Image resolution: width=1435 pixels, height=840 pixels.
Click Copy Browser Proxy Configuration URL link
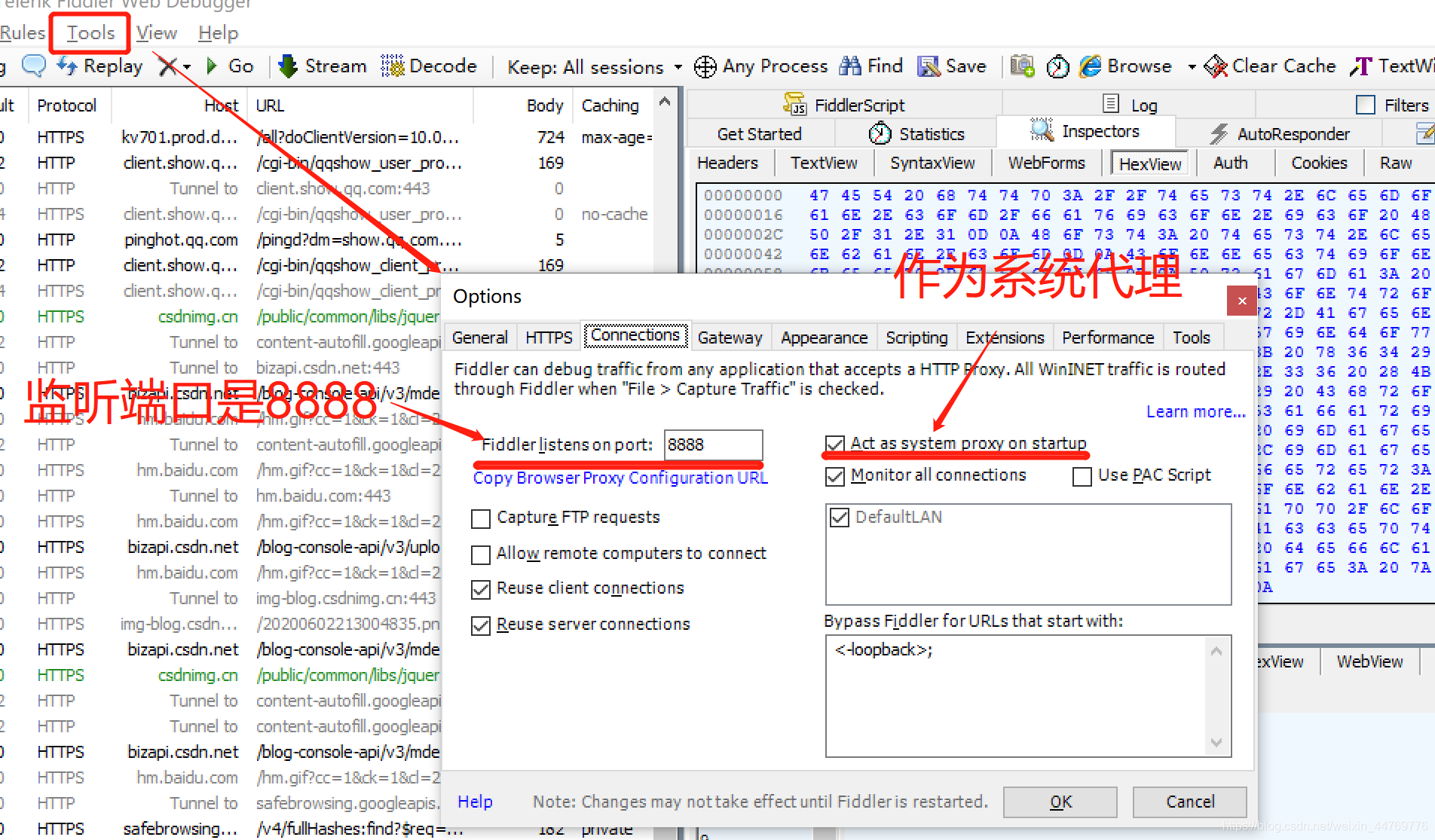(620, 478)
